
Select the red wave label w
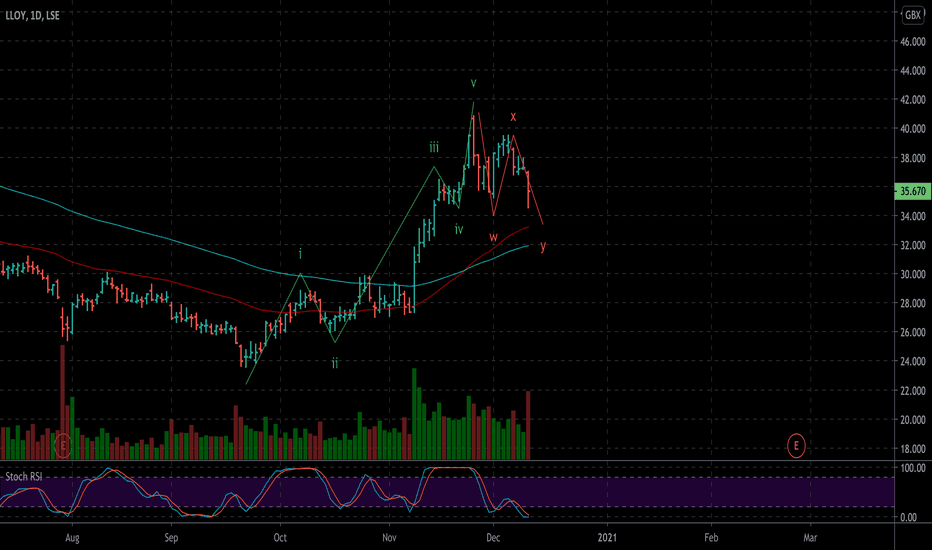[493, 237]
